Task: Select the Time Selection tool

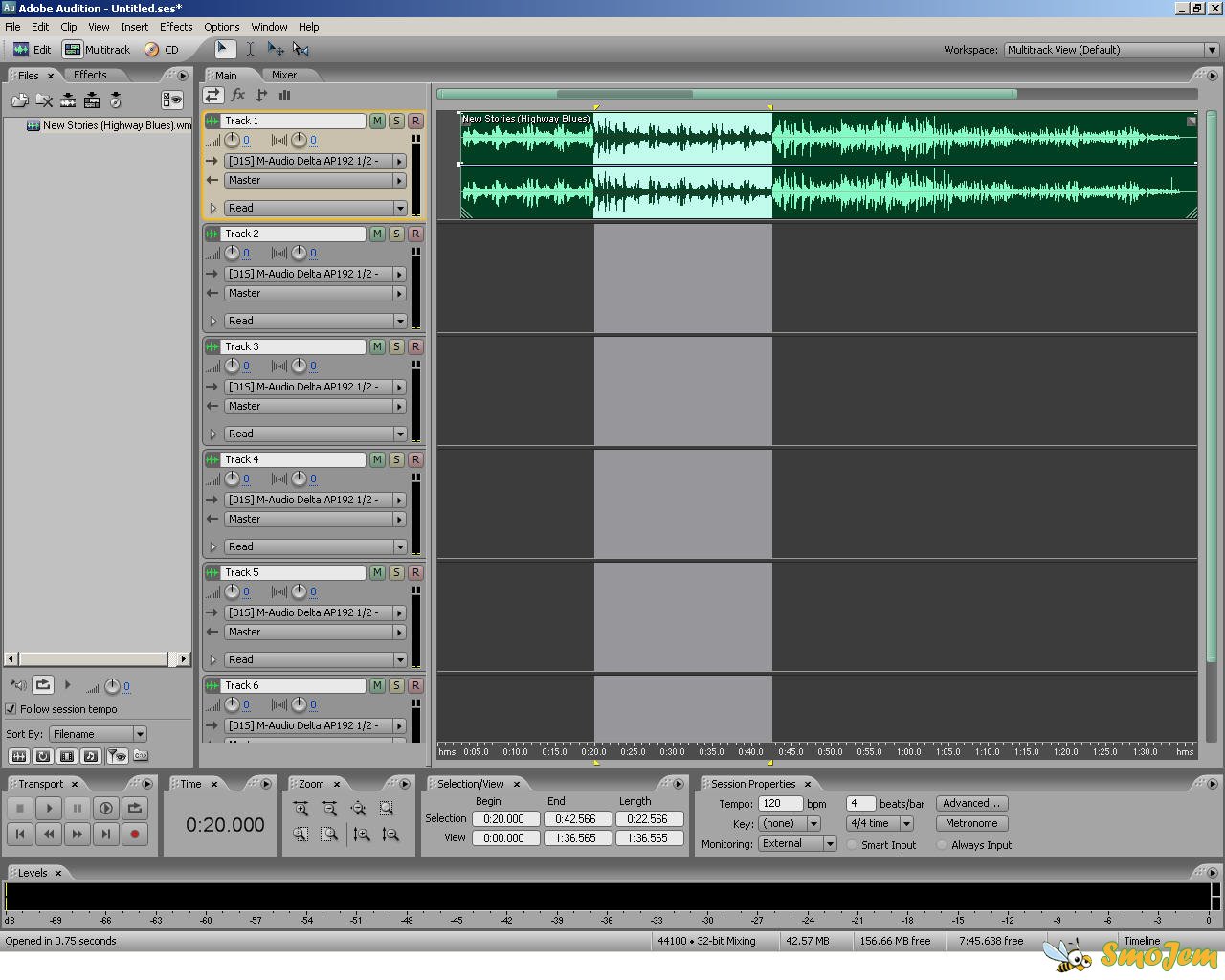Action: [250, 49]
